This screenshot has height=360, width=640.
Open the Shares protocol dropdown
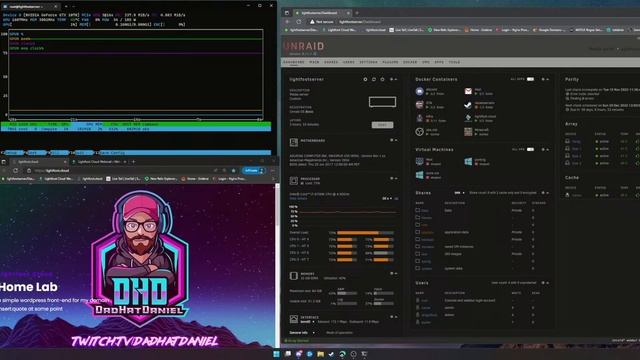tap(459, 193)
